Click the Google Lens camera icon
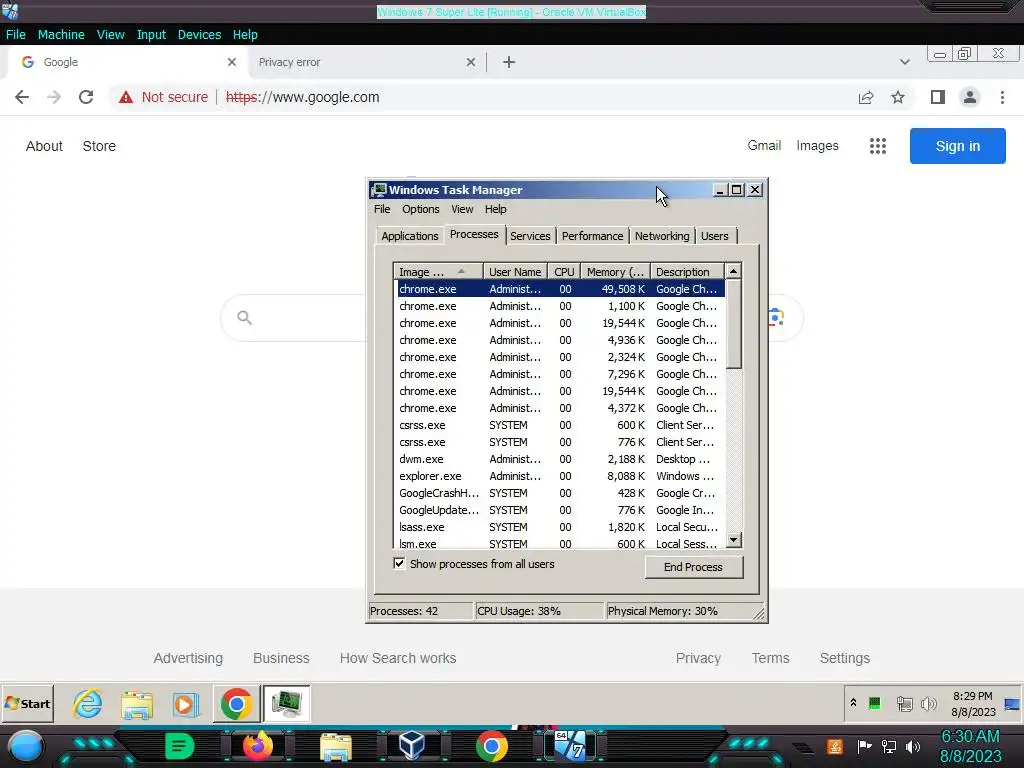Screen dimensions: 1024x768 [x=776, y=317]
